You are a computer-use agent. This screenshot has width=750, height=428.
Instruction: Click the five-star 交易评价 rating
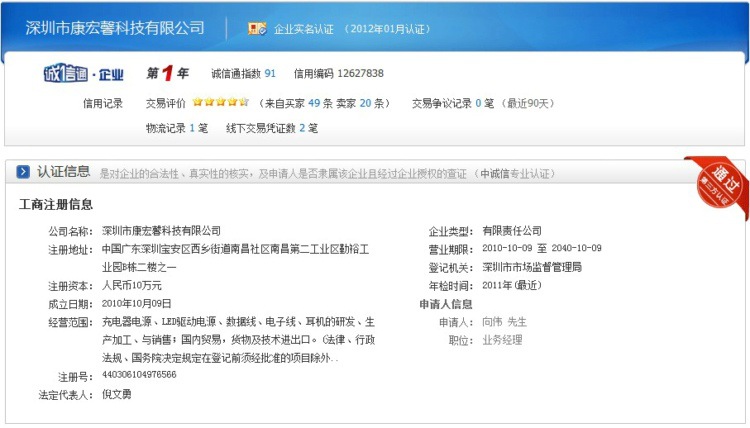pyautogui.click(x=221, y=102)
